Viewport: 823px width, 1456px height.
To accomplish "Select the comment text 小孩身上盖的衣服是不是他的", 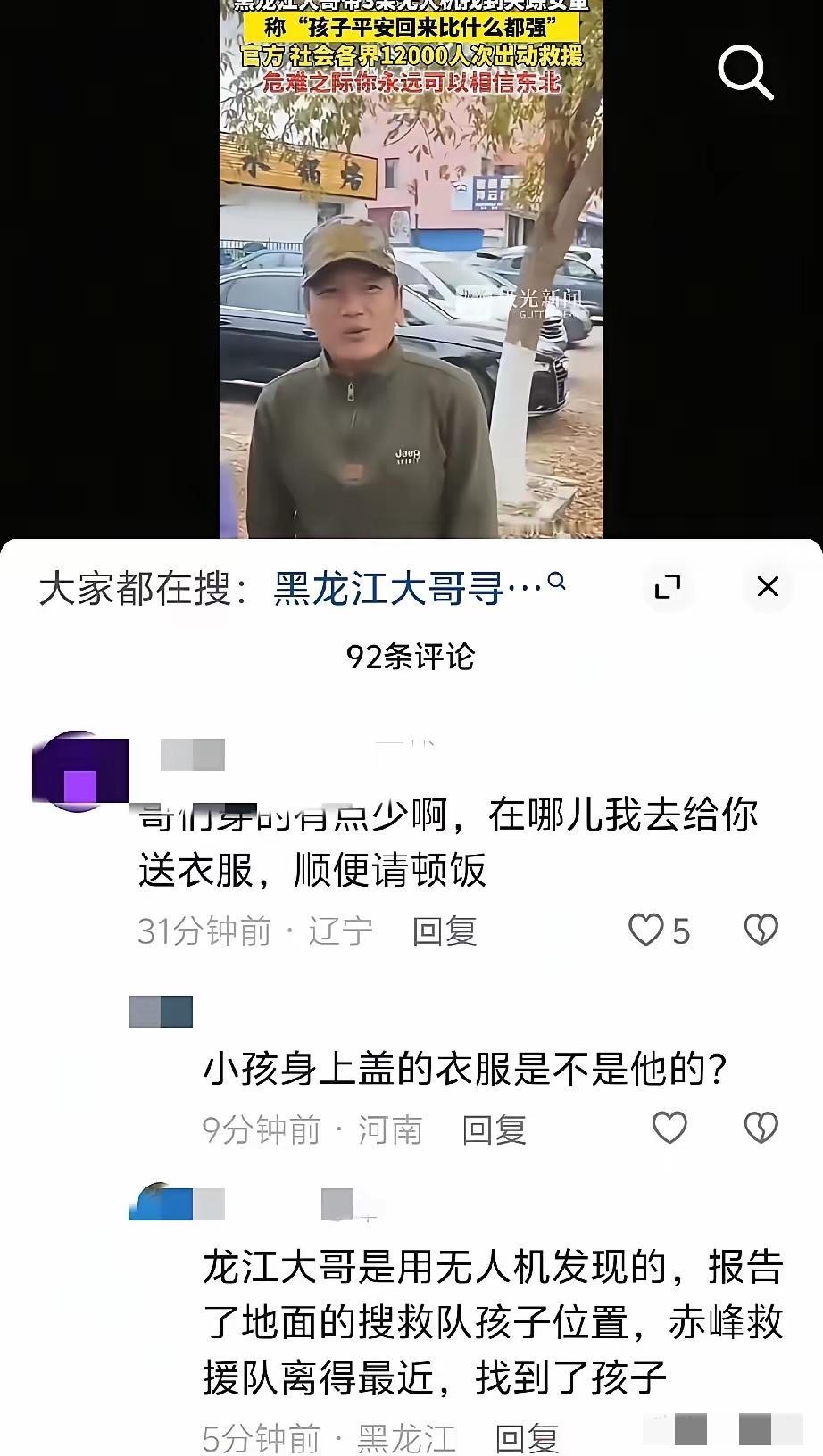I will 463,1069.
